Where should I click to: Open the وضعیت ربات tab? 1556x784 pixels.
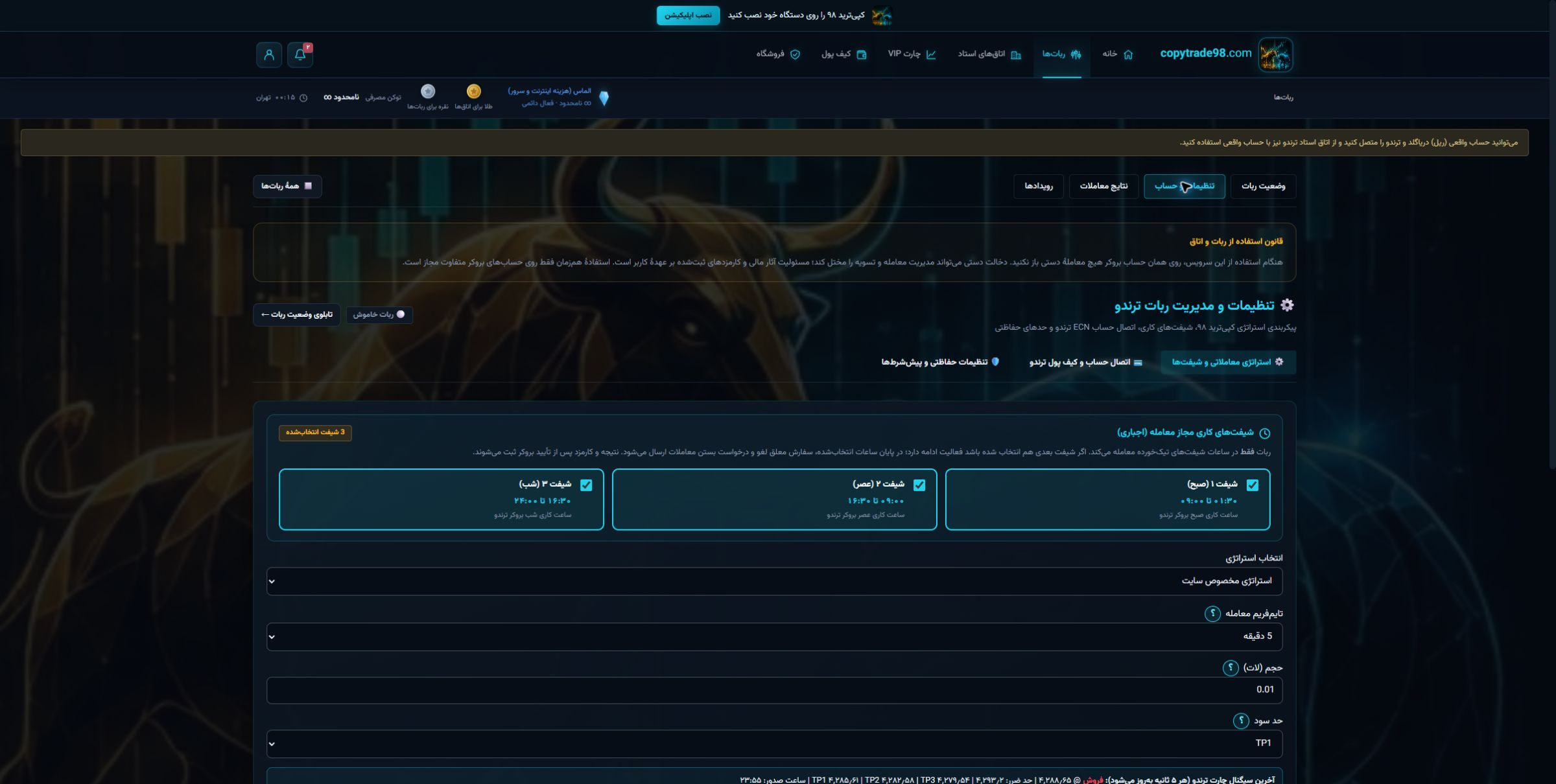pyautogui.click(x=1263, y=187)
